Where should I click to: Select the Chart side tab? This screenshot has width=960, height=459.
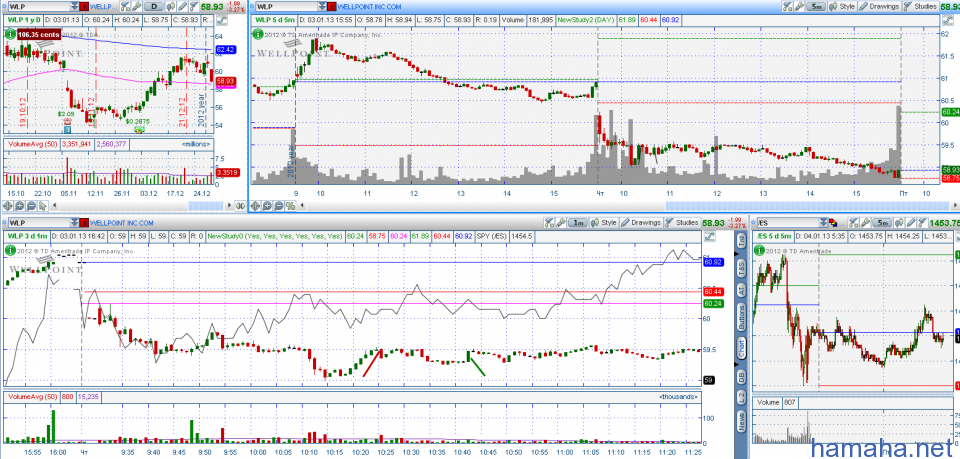pos(741,349)
